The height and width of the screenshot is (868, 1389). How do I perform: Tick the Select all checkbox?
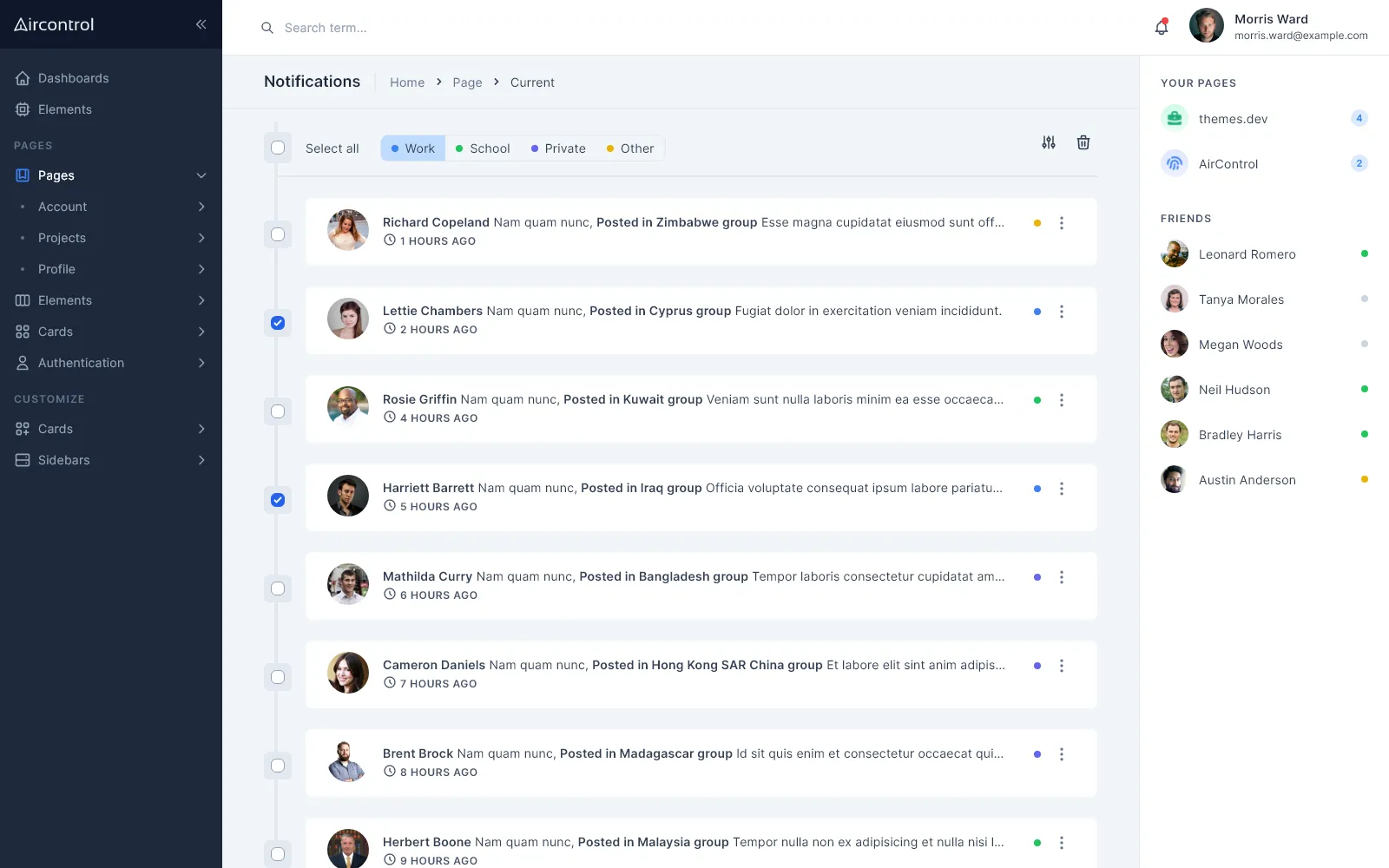tap(278, 148)
